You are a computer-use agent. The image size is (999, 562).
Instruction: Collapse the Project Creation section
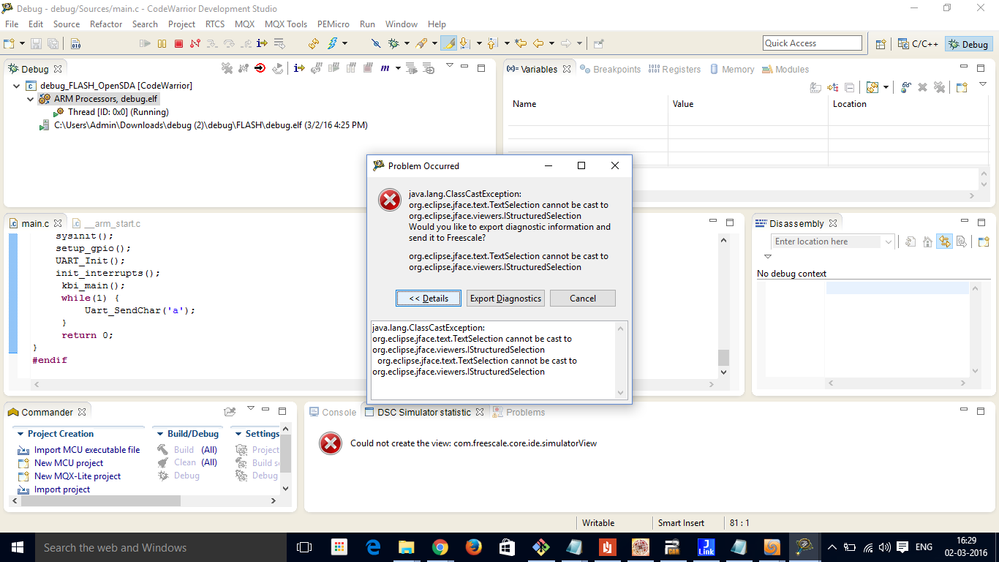coord(20,434)
